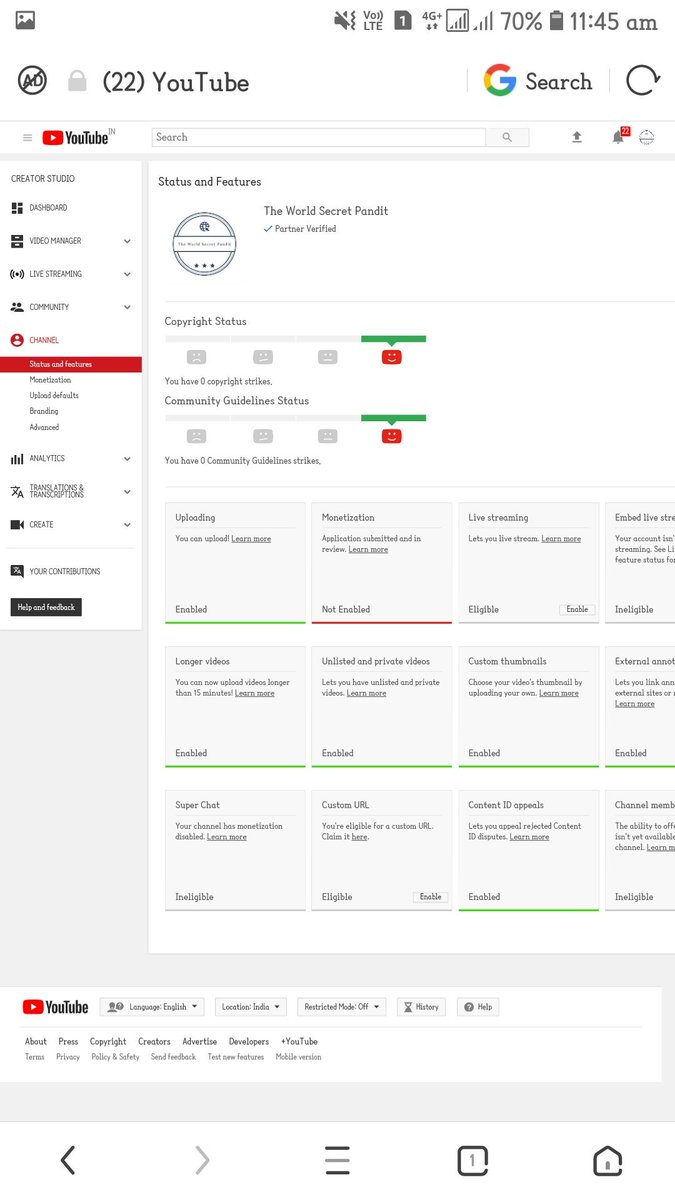Click Learn more in Uploading card
The height and width of the screenshot is (1200, 675).
tap(251, 539)
